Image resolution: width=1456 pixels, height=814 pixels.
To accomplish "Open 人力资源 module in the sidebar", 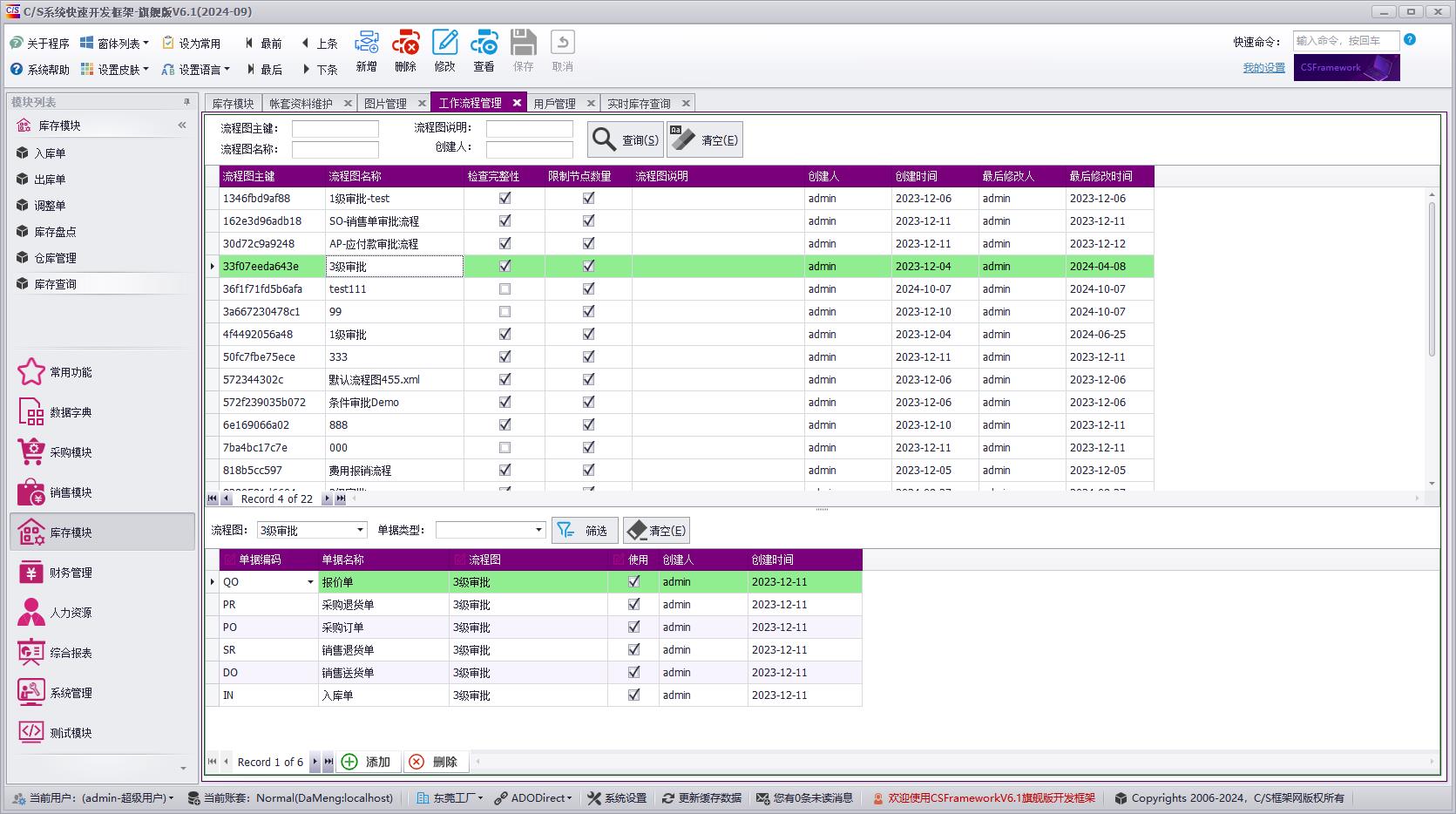I will click(x=70, y=613).
